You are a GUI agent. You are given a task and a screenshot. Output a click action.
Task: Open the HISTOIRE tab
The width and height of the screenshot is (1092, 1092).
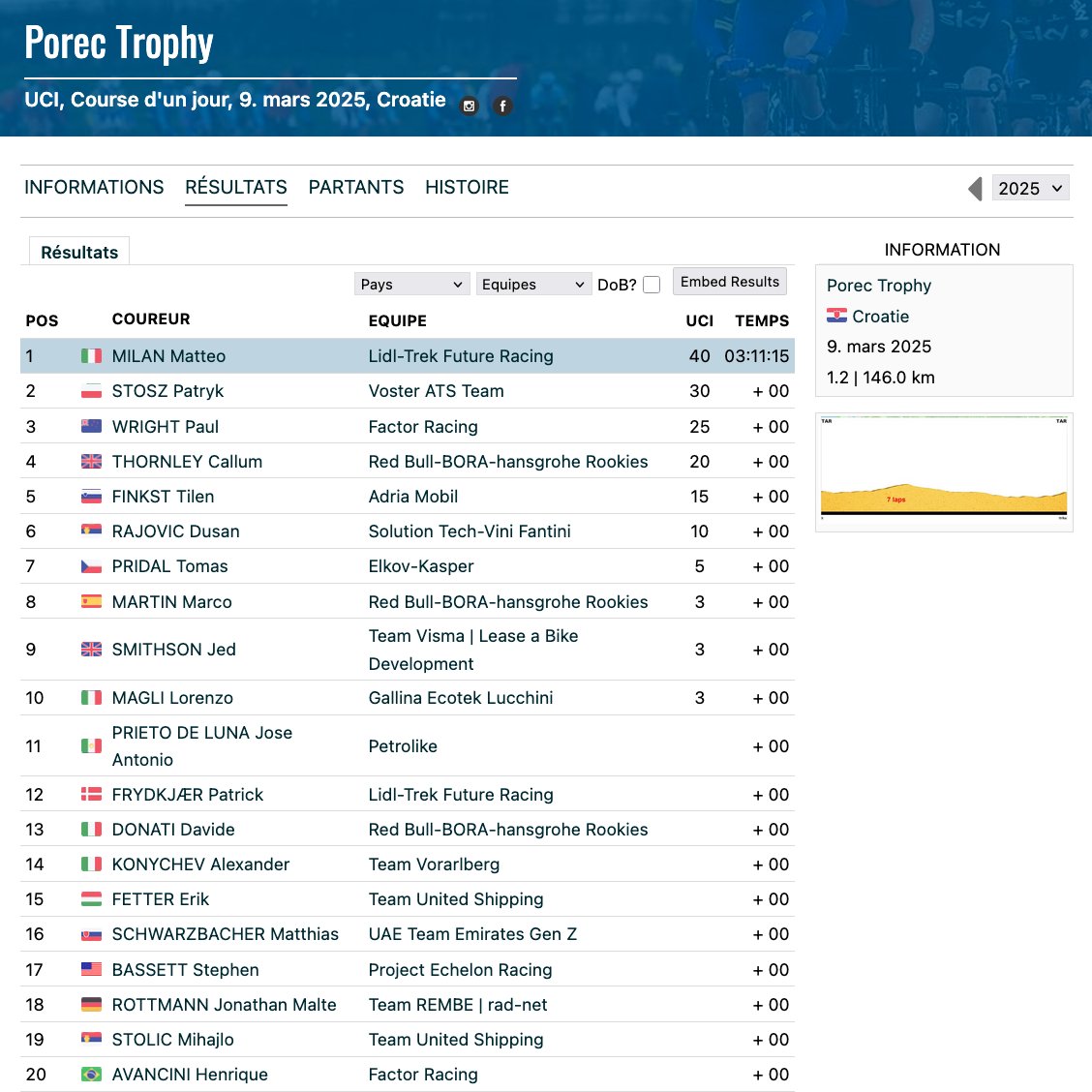click(468, 188)
